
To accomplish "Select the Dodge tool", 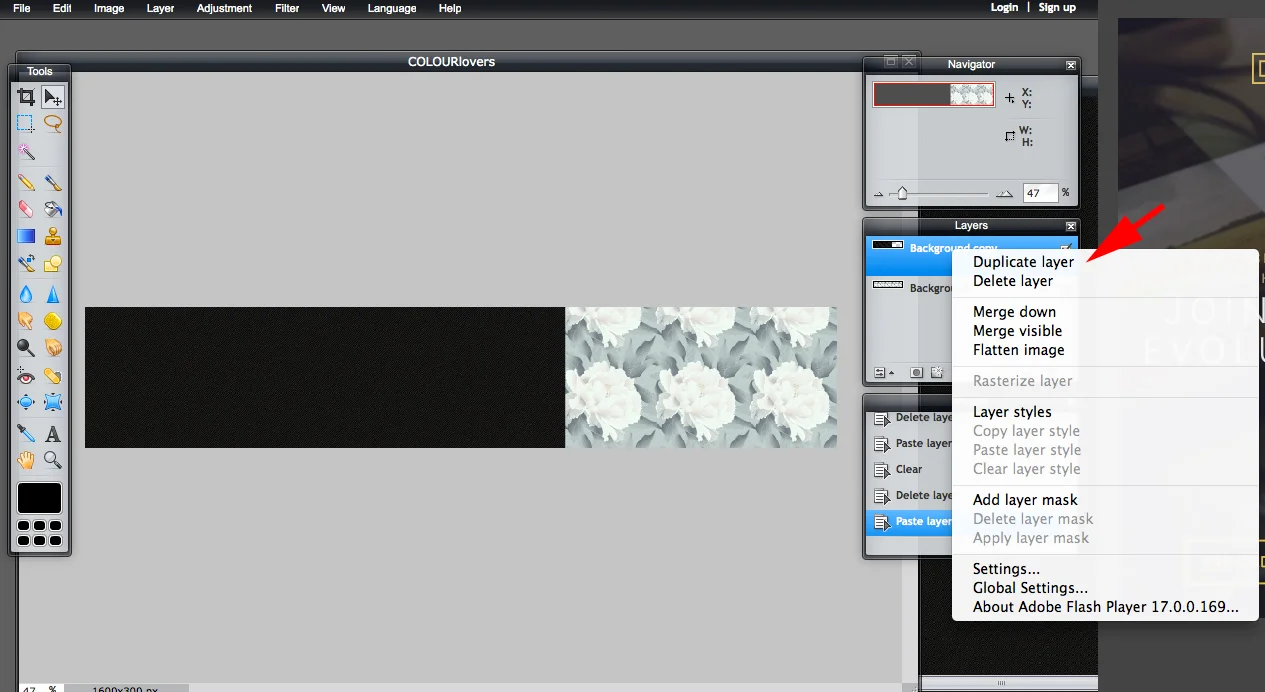I will coord(26,348).
